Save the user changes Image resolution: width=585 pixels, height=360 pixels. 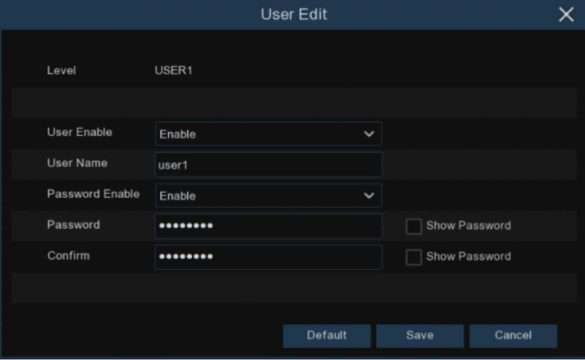coord(420,336)
